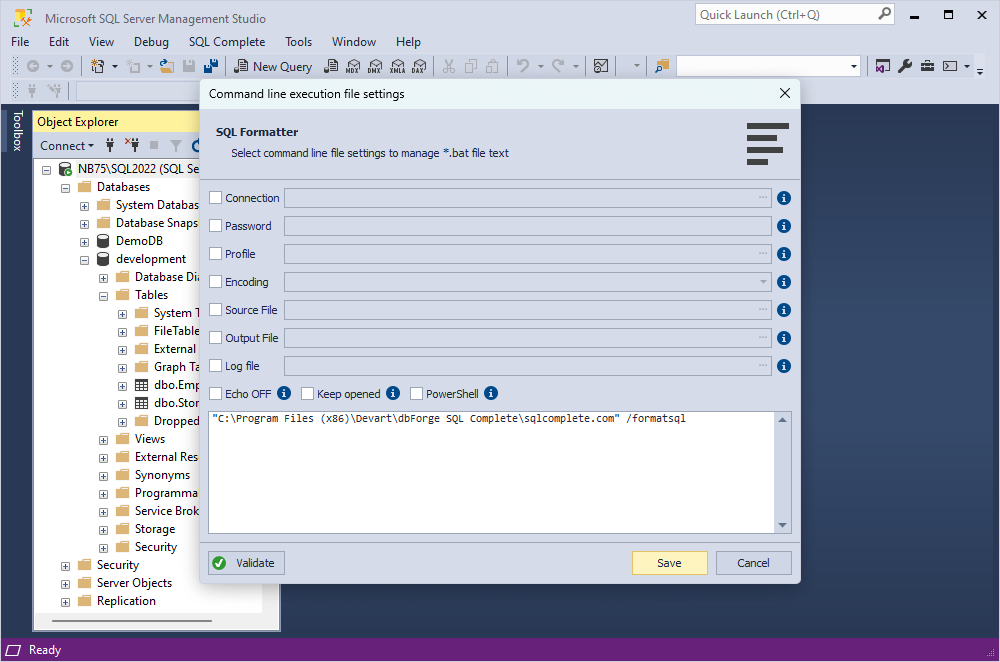Click info icon next to Profile field

click(x=784, y=254)
